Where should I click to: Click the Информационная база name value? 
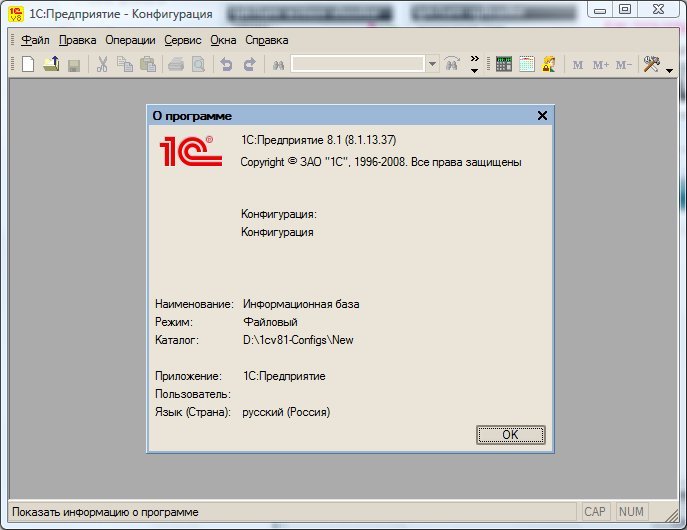tap(301, 304)
